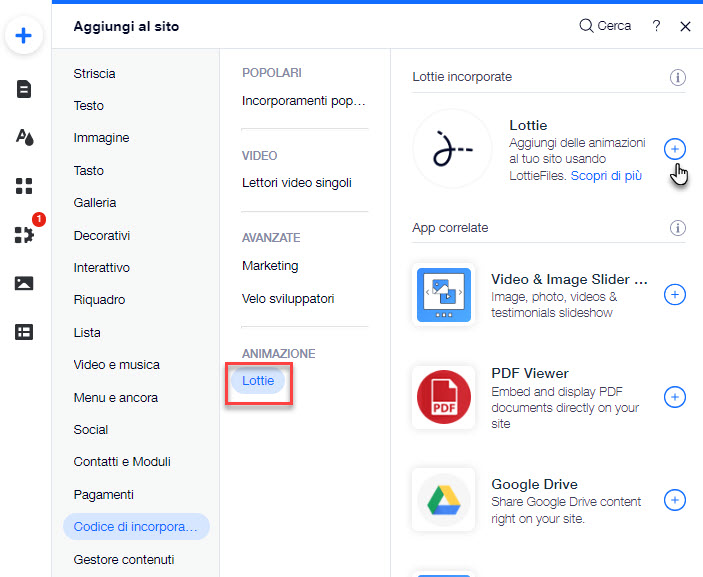Follow the Scopri di più link

point(606,176)
